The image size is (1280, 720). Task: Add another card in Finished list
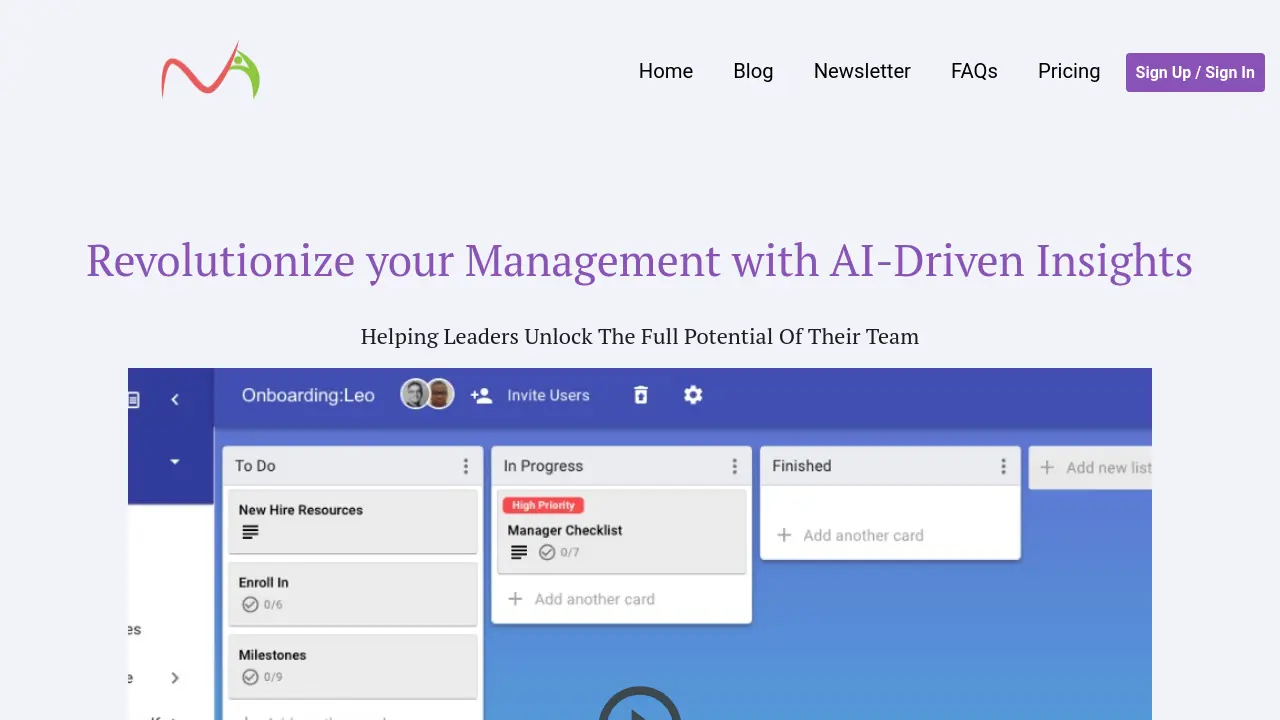pos(850,535)
